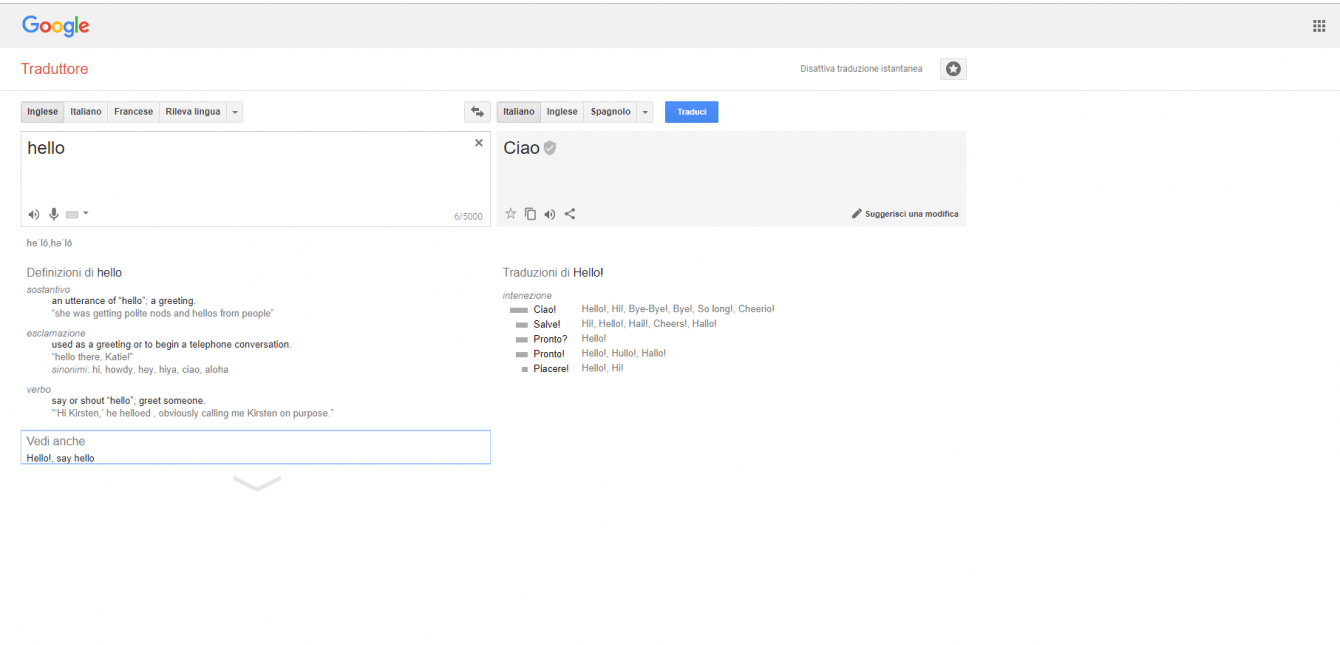Select the Piacere! translation entry

pyautogui.click(x=551, y=369)
